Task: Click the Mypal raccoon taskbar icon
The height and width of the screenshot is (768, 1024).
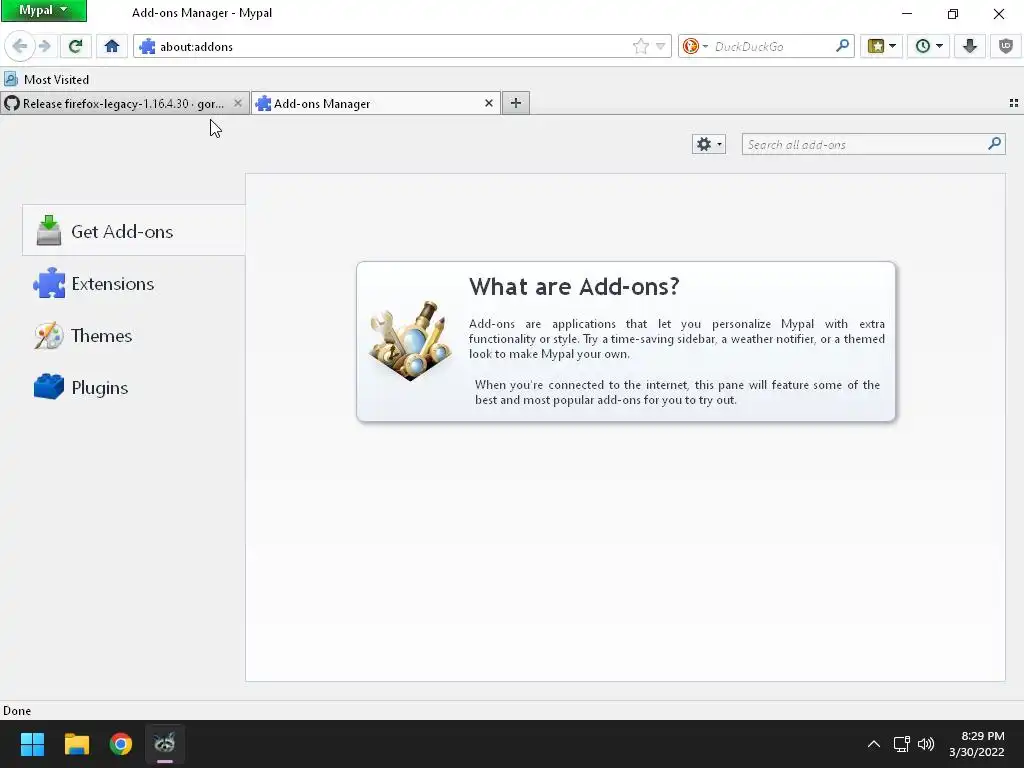Action: (165, 744)
